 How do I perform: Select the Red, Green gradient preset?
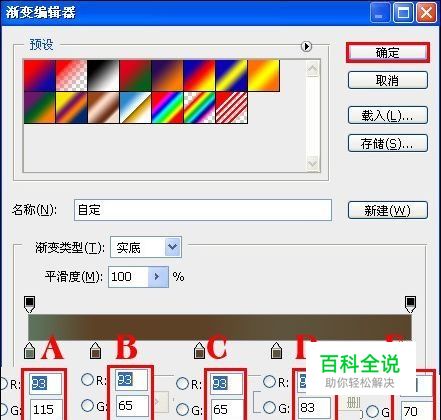(136, 76)
